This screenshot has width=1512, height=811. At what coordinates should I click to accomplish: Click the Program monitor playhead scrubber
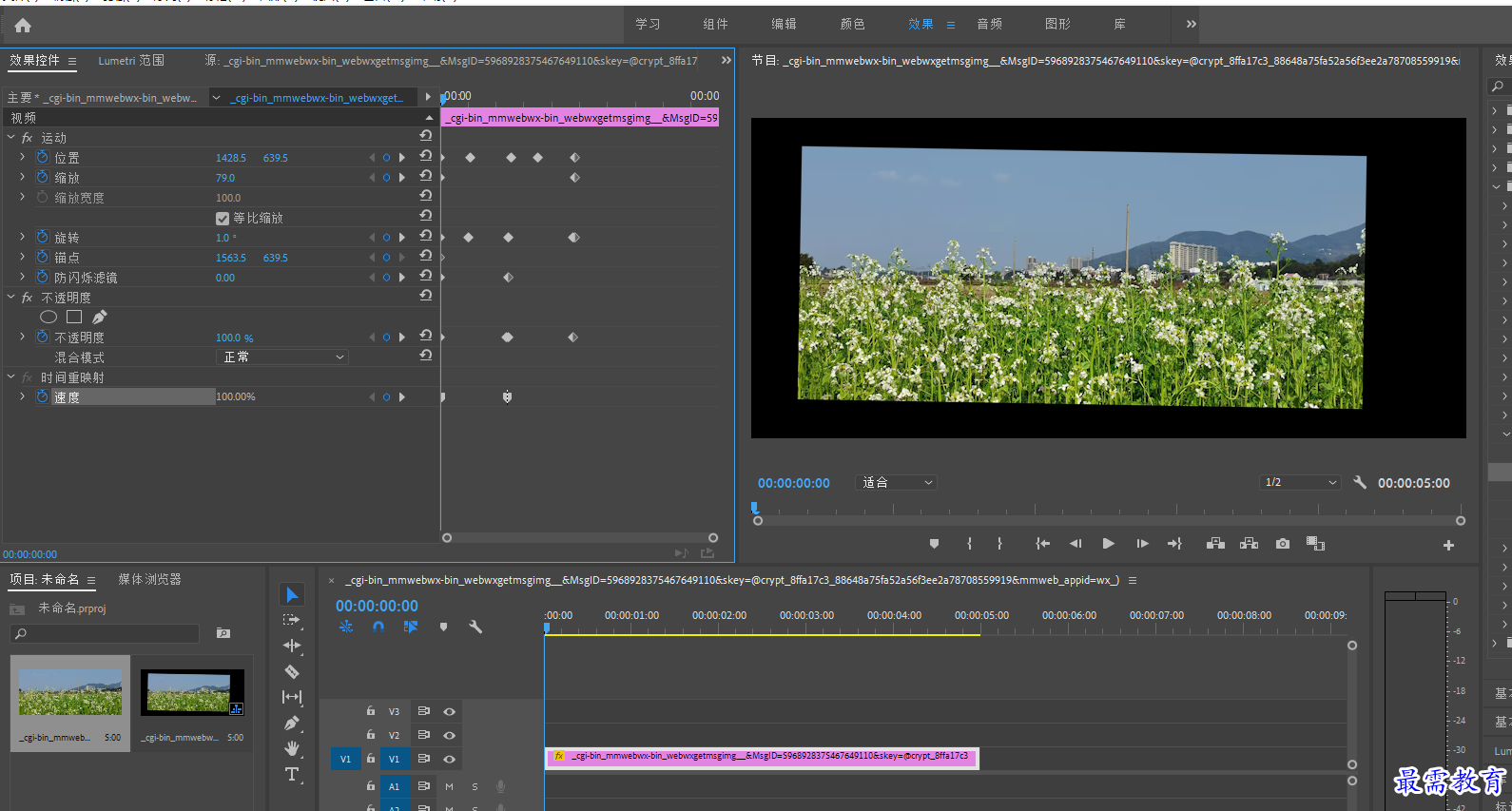(x=754, y=509)
